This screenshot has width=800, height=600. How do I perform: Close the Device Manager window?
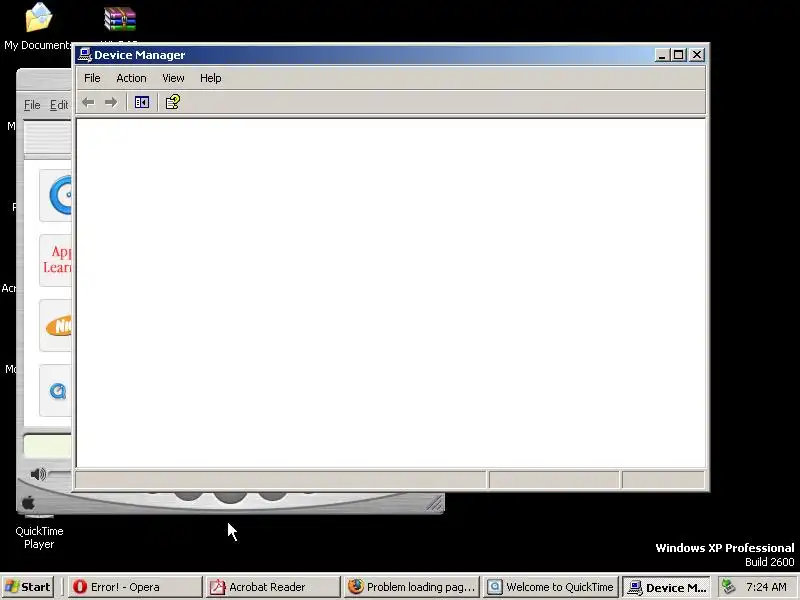(697, 55)
